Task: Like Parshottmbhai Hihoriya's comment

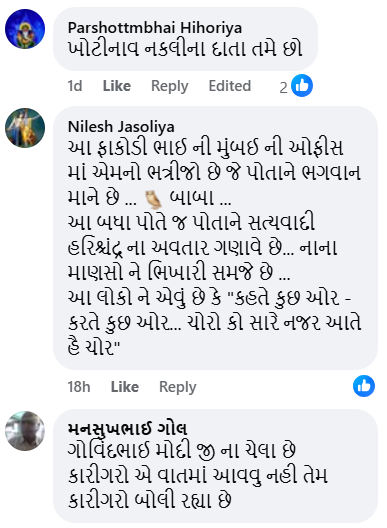Action: click(x=117, y=86)
